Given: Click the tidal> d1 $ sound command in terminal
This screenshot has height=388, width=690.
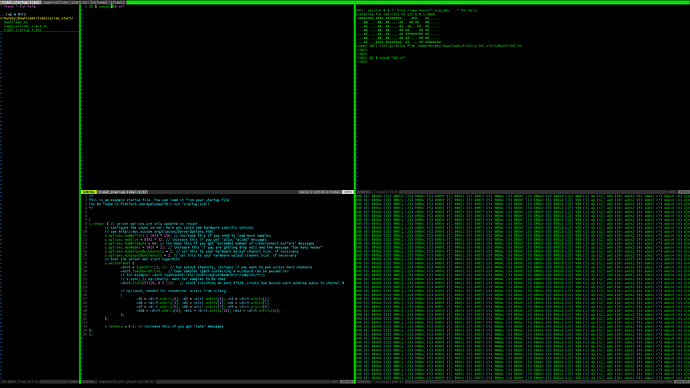Looking at the screenshot, I should pyautogui.click(x=381, y=58).
